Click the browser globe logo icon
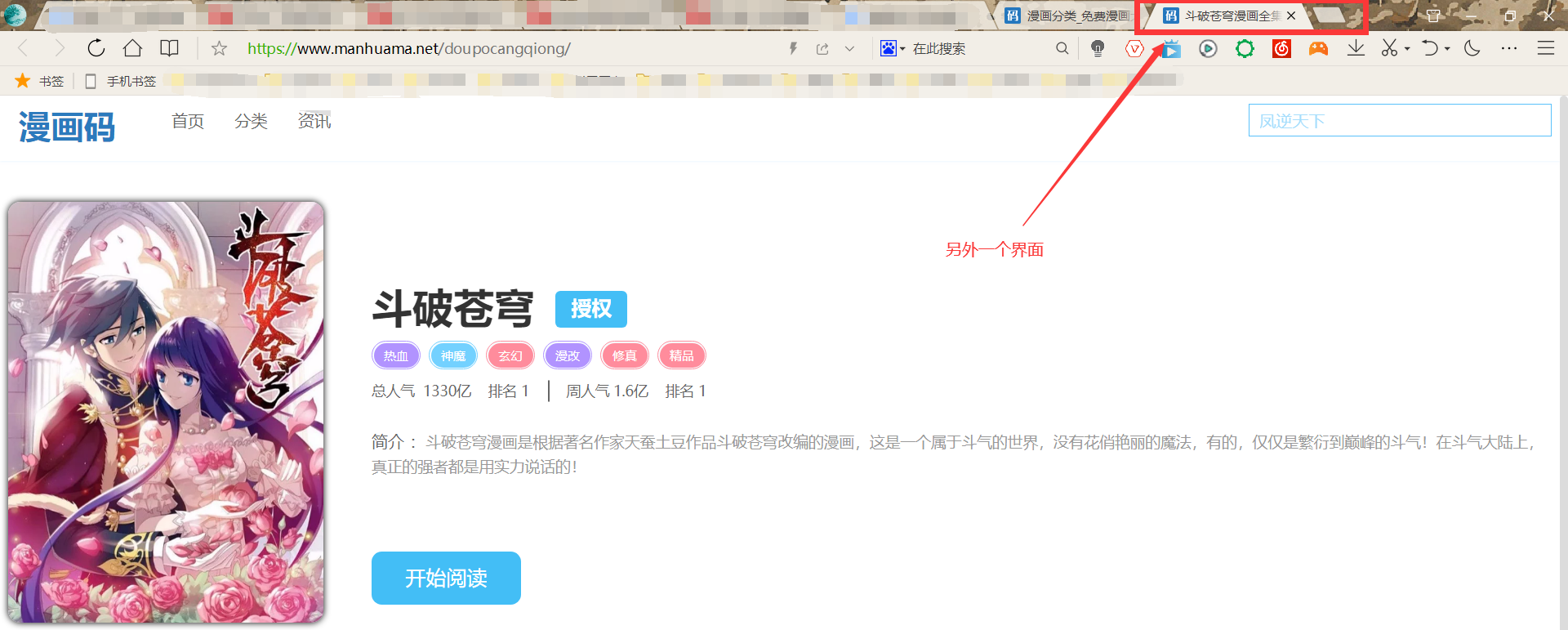 point(16,15)
